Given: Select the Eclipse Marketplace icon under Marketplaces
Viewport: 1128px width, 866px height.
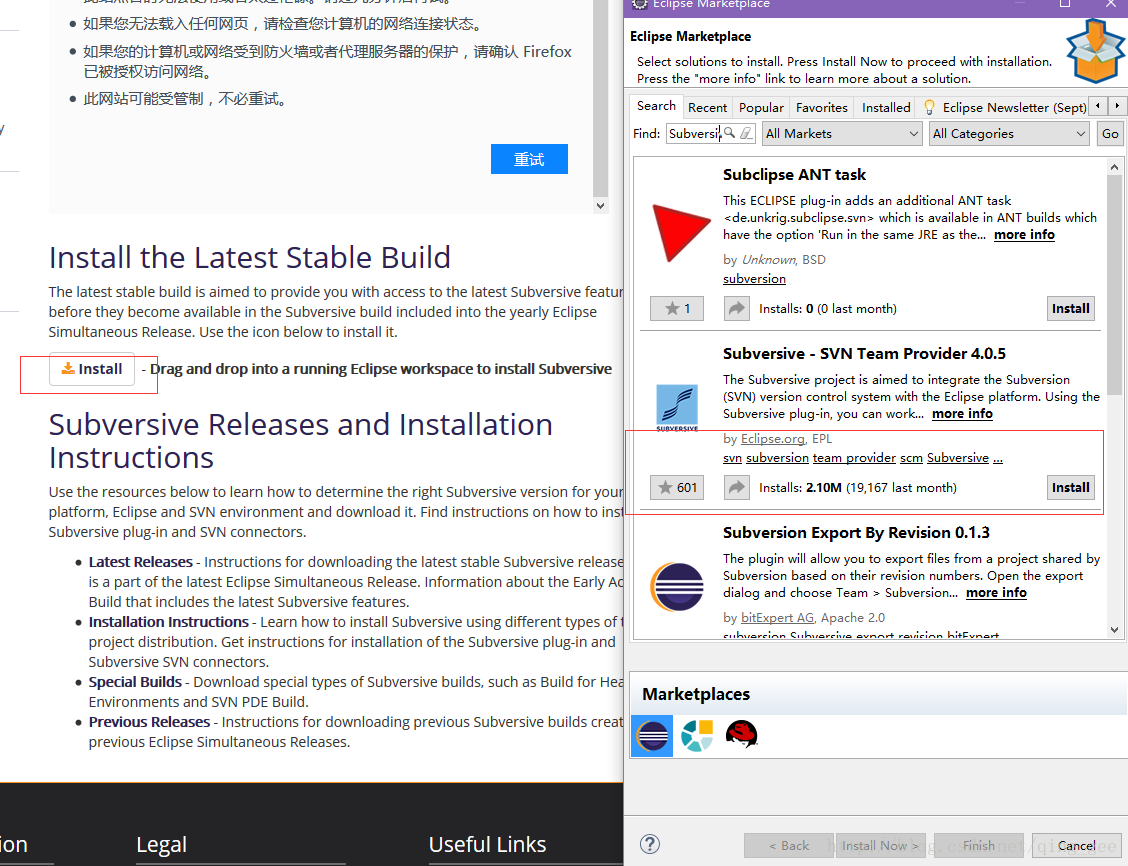Looking at the screenshot, I should click(x=652, y=736).
